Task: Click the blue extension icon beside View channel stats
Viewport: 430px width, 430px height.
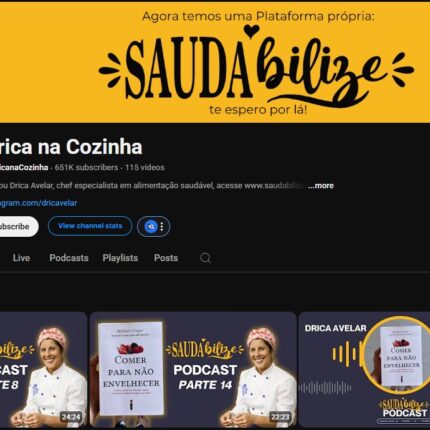Action: pos(151,227)
